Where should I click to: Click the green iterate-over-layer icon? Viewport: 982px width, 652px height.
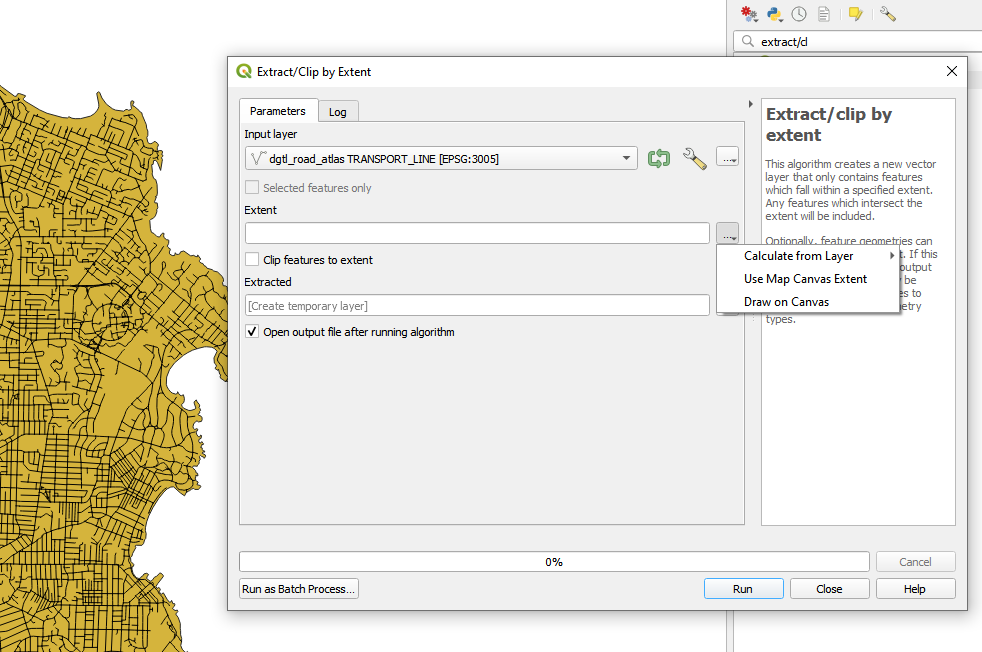point(659,158)
